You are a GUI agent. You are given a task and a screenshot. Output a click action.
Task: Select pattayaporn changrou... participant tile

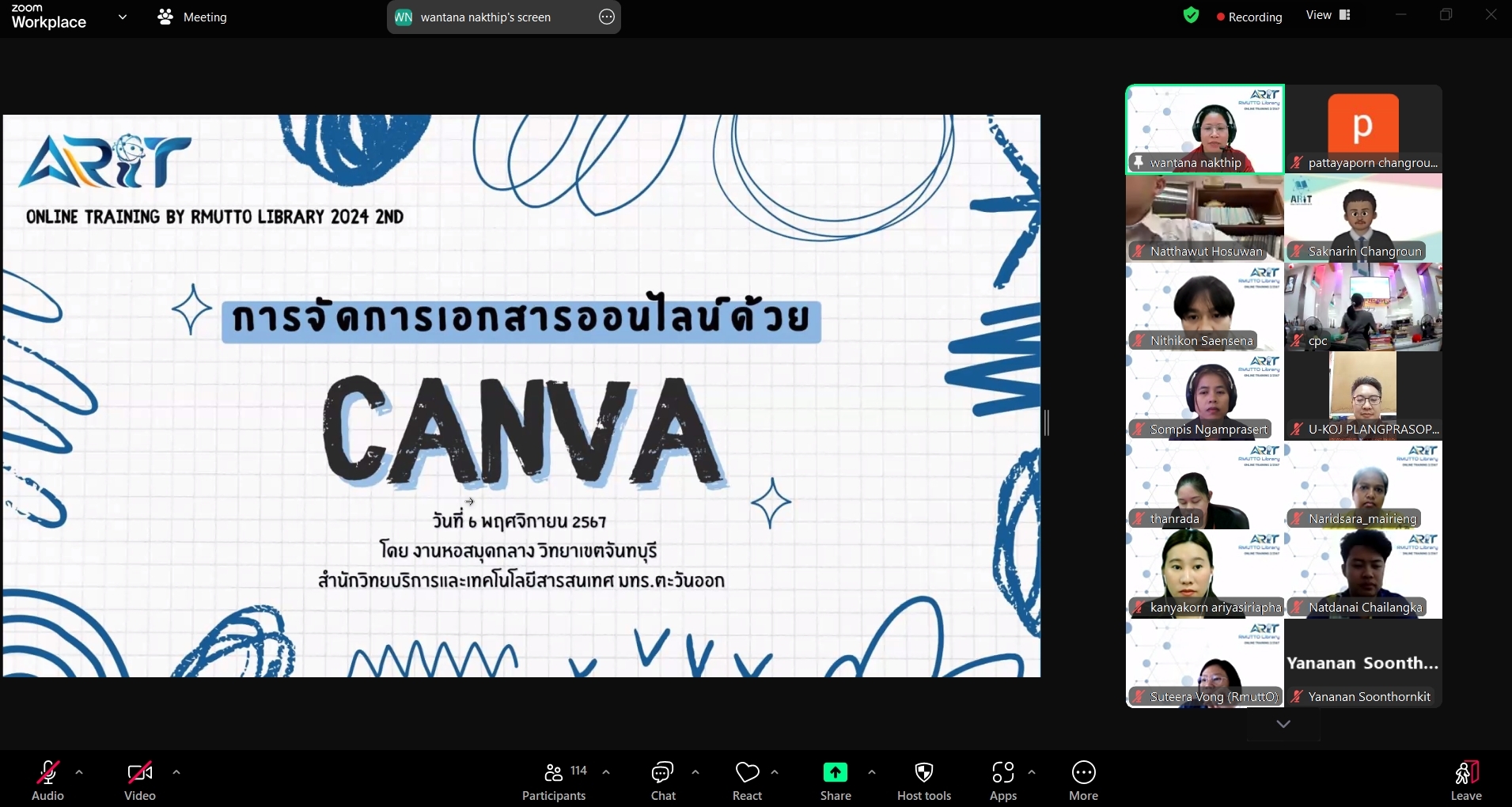coord(1363,129)
